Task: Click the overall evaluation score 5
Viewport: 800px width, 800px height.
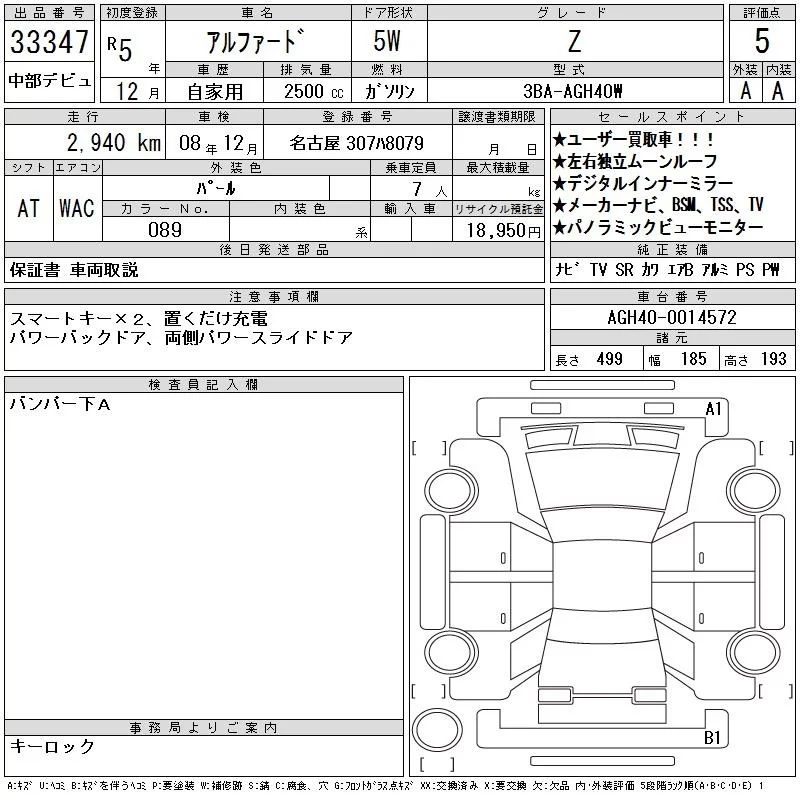Action: pos(762,41)
